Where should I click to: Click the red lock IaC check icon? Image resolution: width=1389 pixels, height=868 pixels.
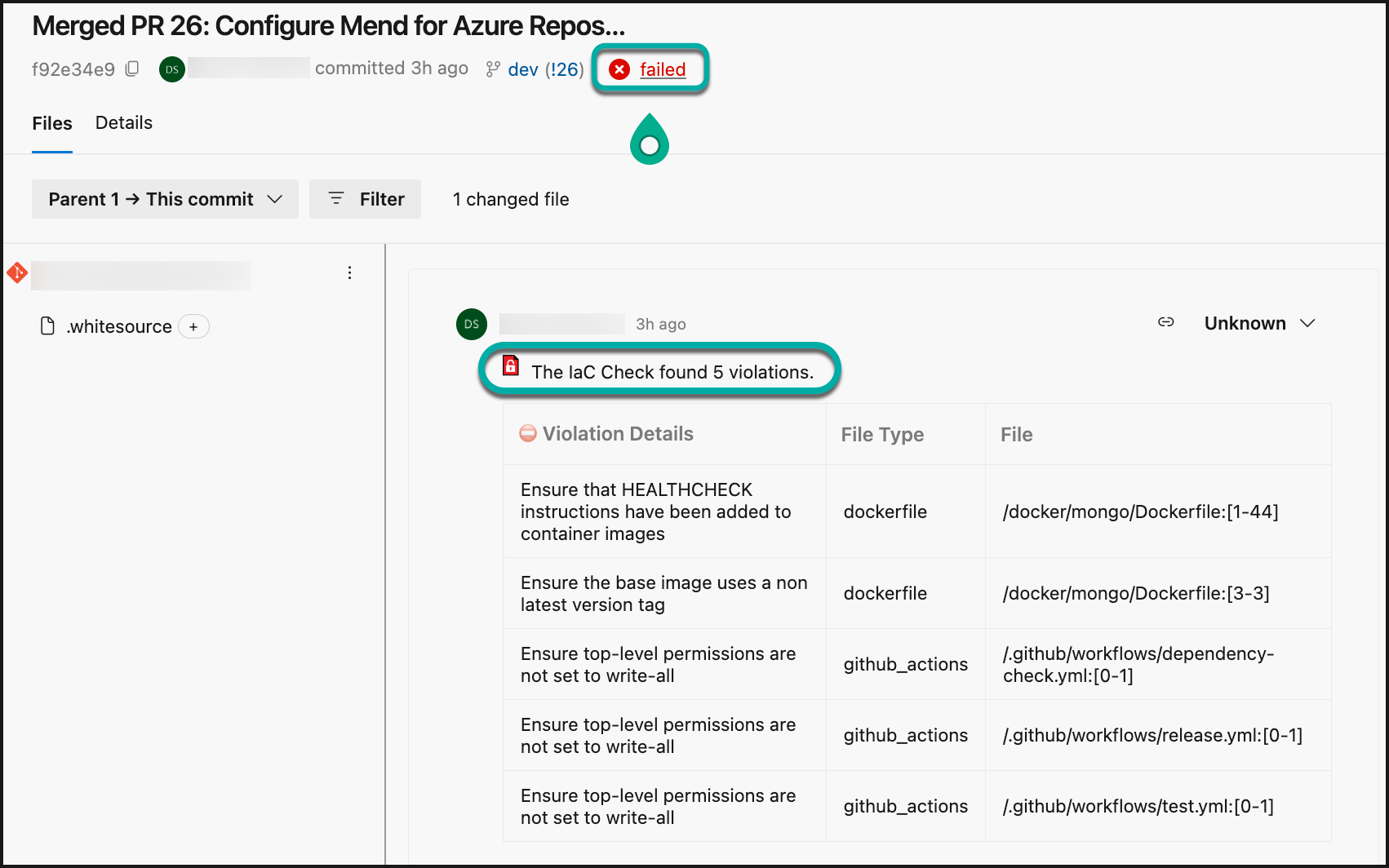pos(511,365)
